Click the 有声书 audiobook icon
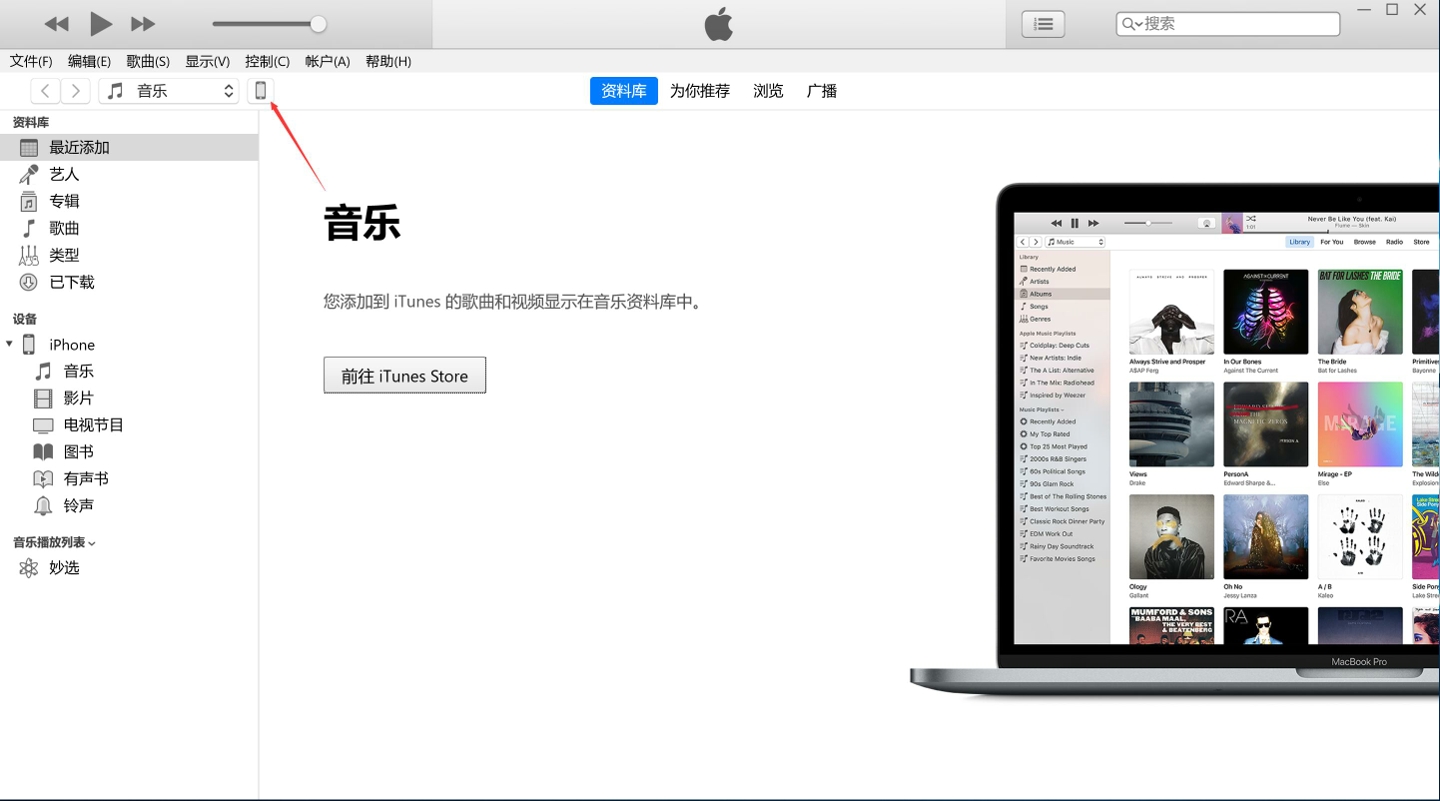The image size is (1440, 801). point(43,479)
